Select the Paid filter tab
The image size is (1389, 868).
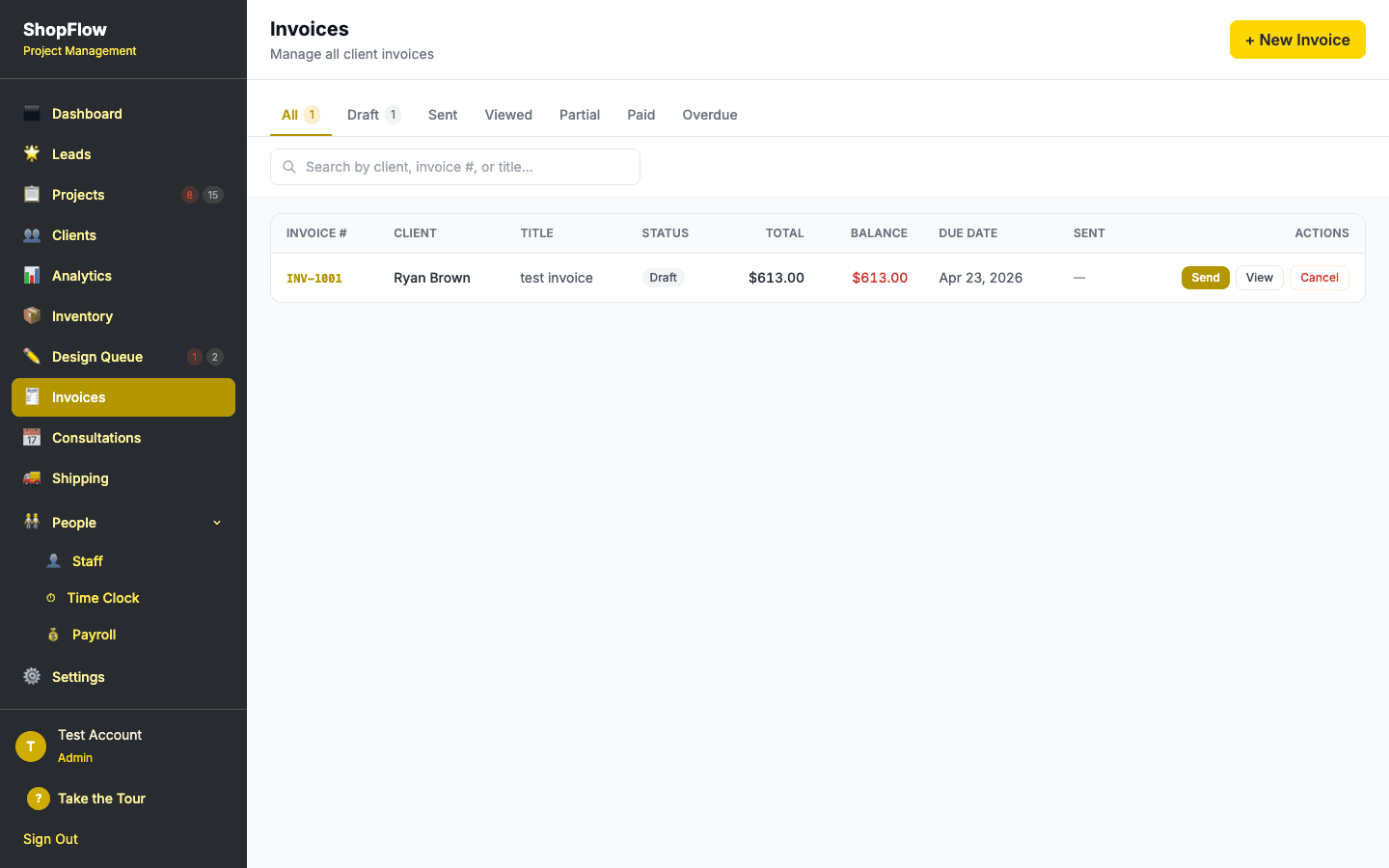(x=640, y=114)
